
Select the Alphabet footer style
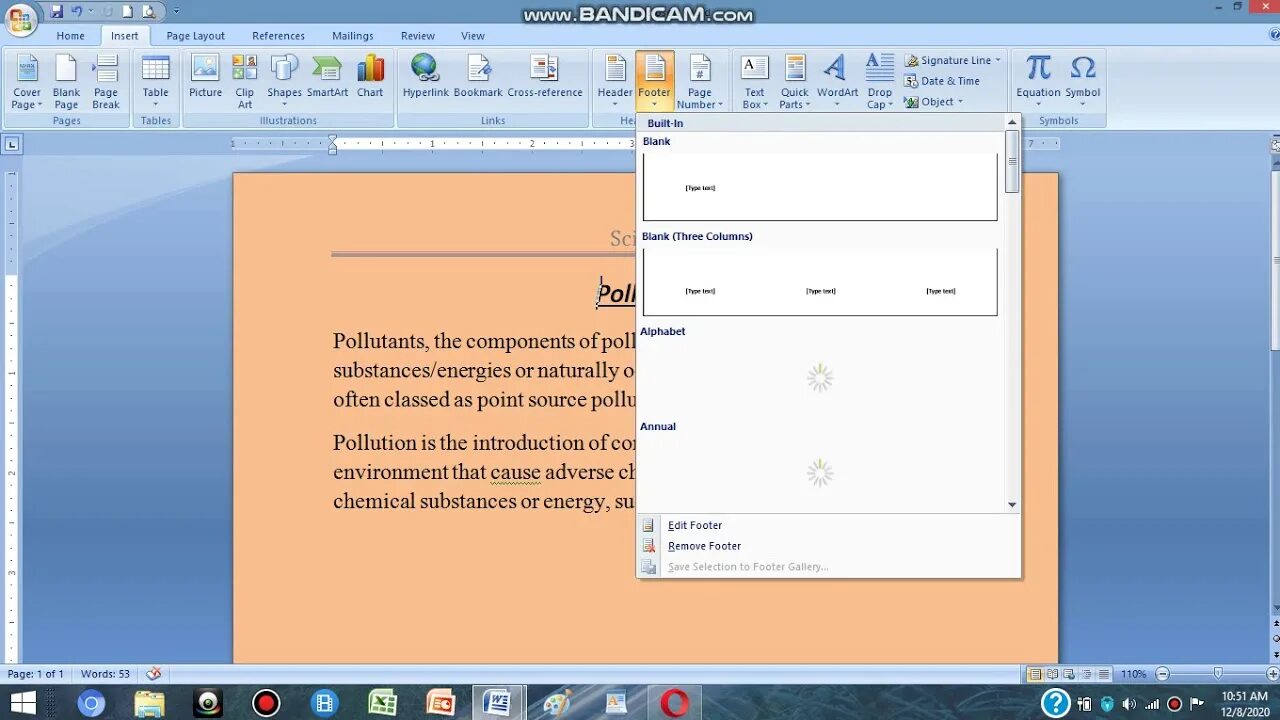[x=820, y=371]
